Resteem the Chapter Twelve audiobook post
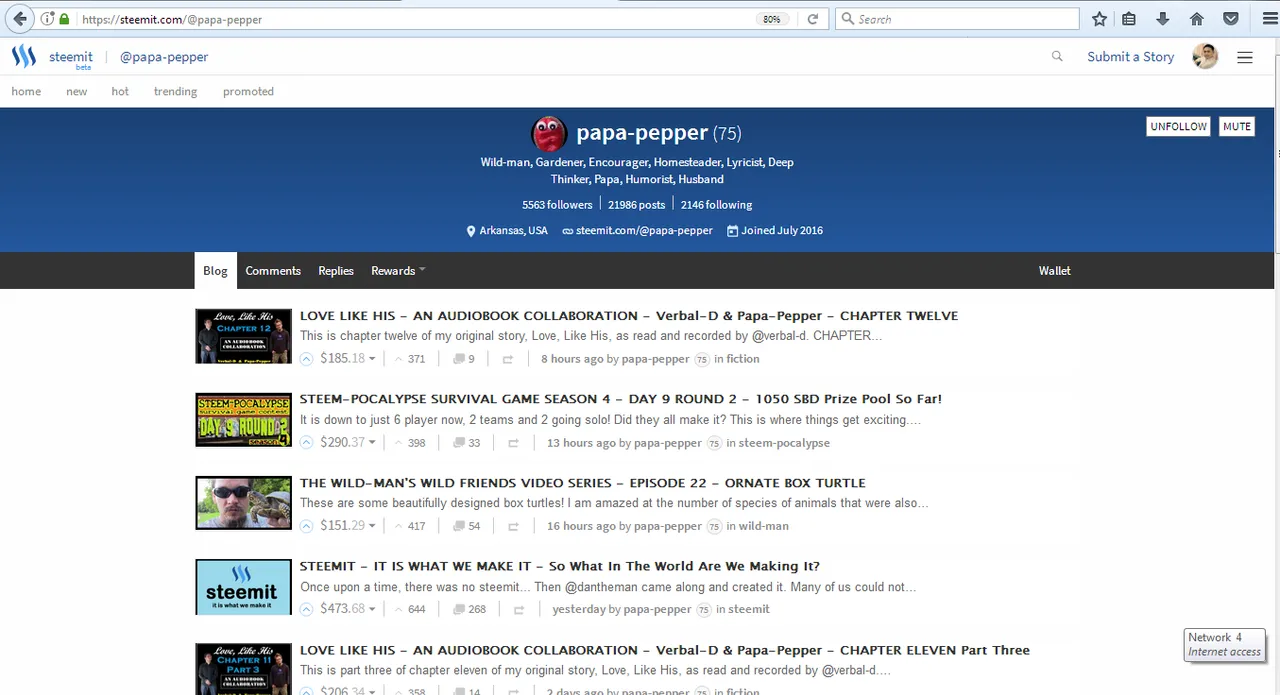The height and width of the screenshot is (695, 1280). tap(508, 359)
